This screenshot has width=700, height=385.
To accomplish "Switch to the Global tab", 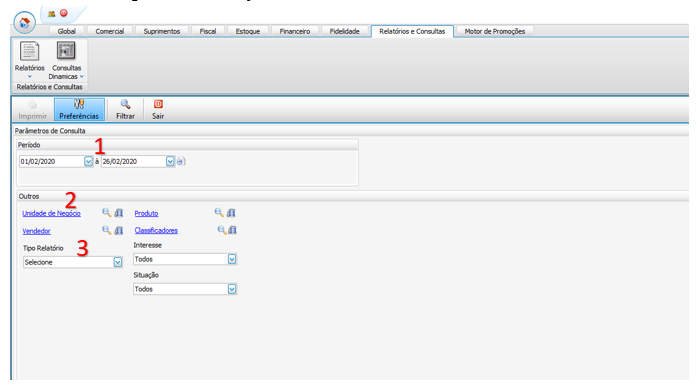I will point(67,31).
